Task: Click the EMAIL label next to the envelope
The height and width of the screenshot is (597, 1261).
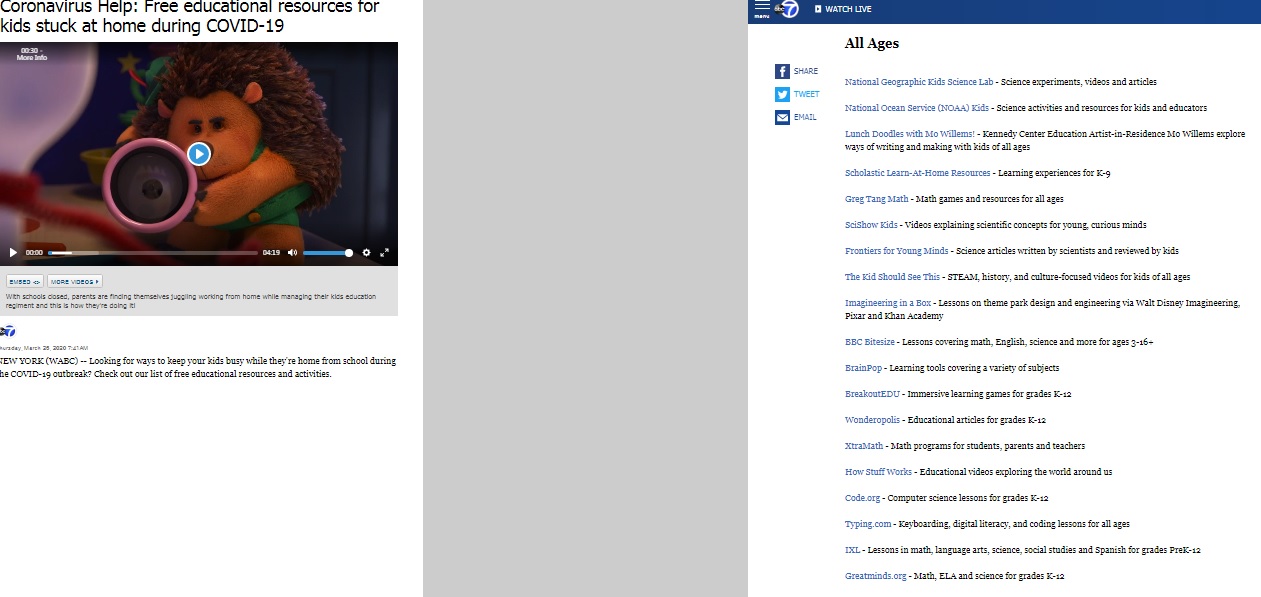Action: 805,118
